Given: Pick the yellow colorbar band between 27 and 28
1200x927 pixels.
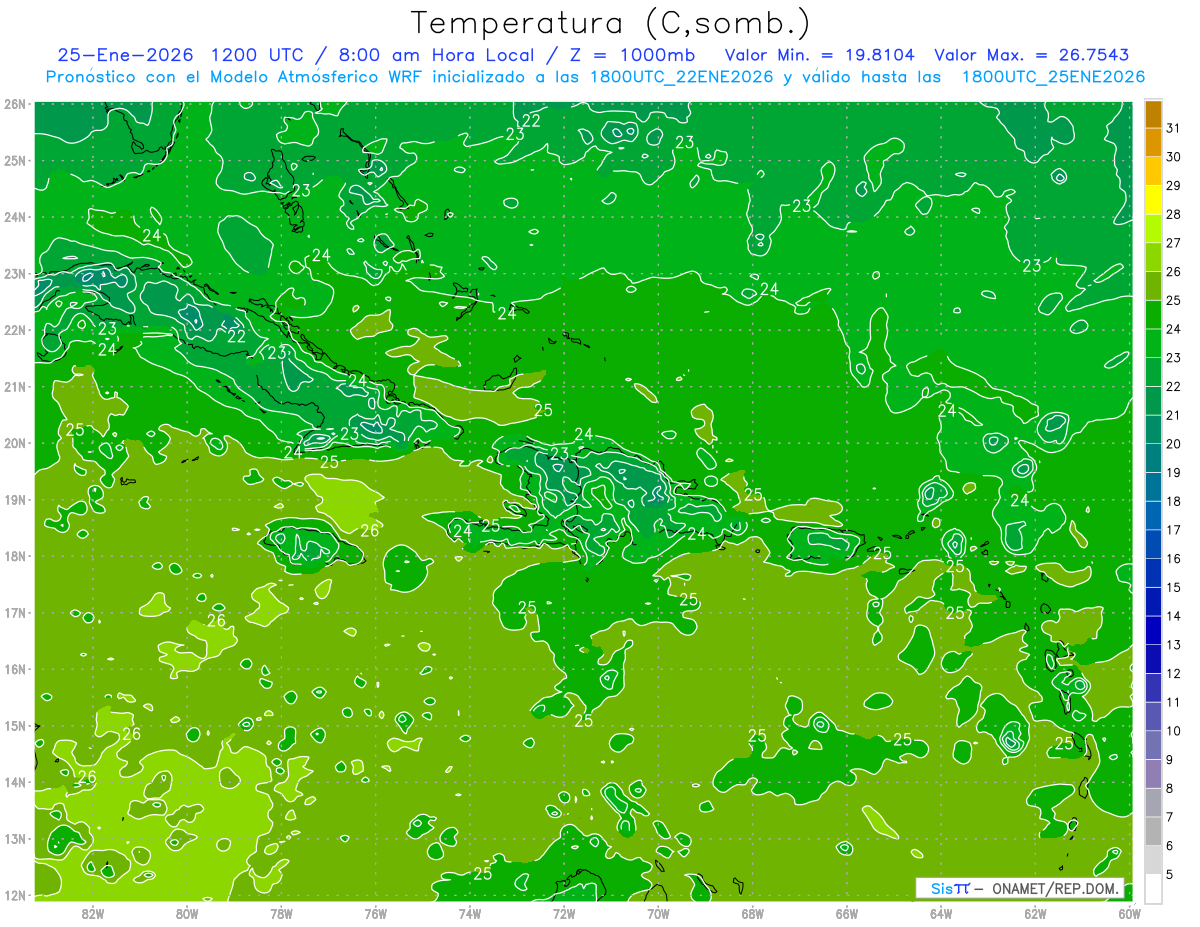Looking at the screenshot, I should click(1153, 229).
